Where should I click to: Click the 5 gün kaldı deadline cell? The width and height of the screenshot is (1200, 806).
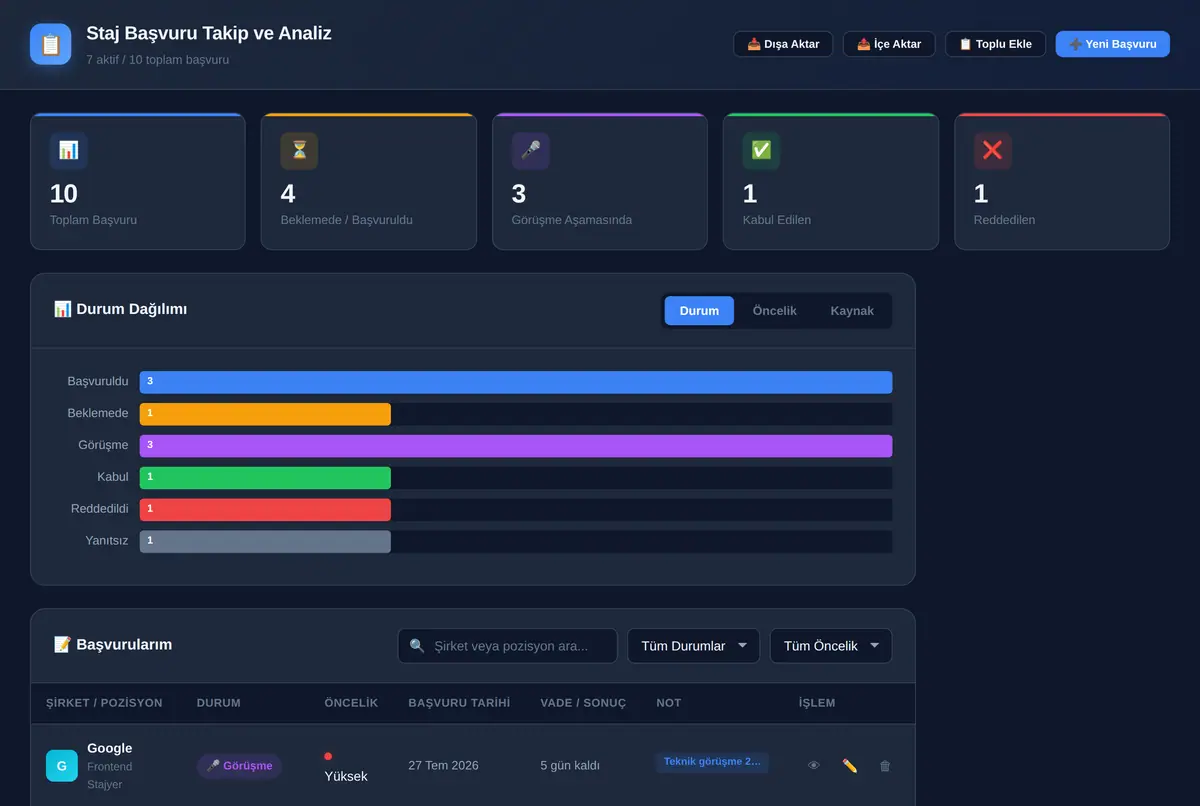click(570, 766)
